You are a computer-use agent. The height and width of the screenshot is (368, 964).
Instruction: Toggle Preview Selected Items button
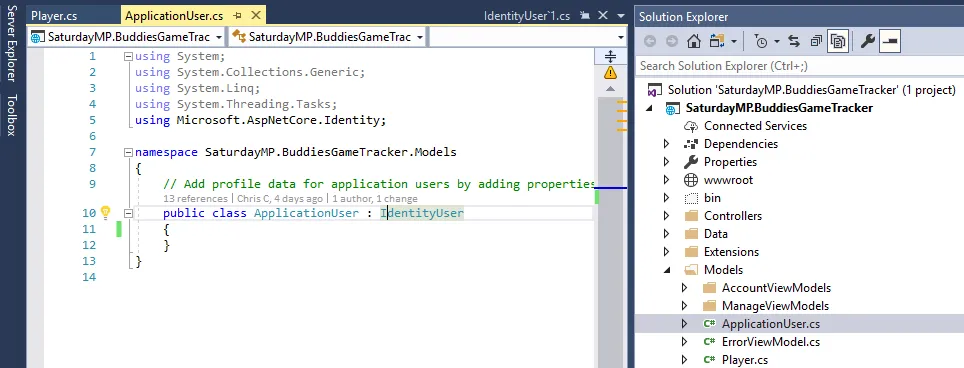click(890, 41)
